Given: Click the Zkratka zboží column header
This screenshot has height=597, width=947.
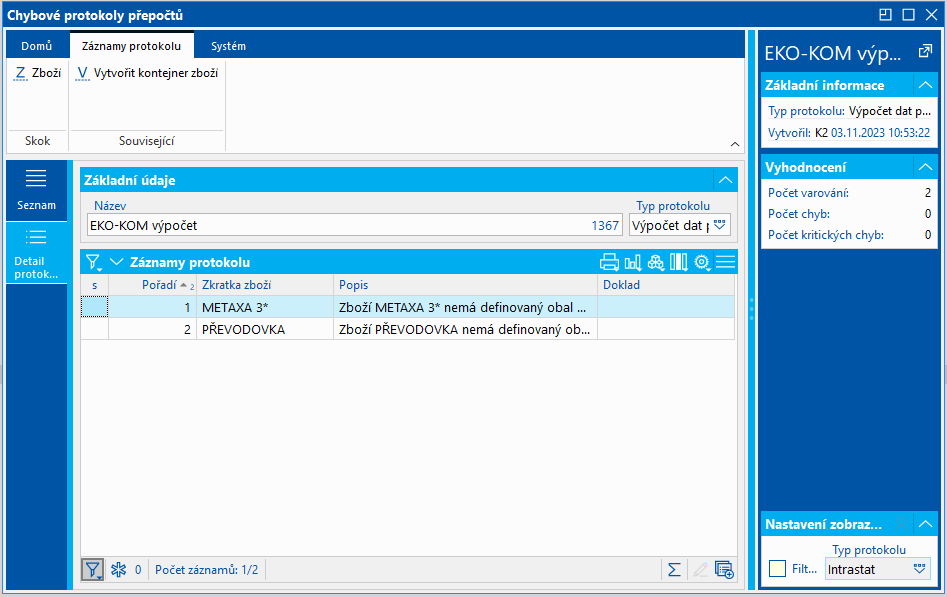Looking at the screenshot, I should tap(265, 285).
